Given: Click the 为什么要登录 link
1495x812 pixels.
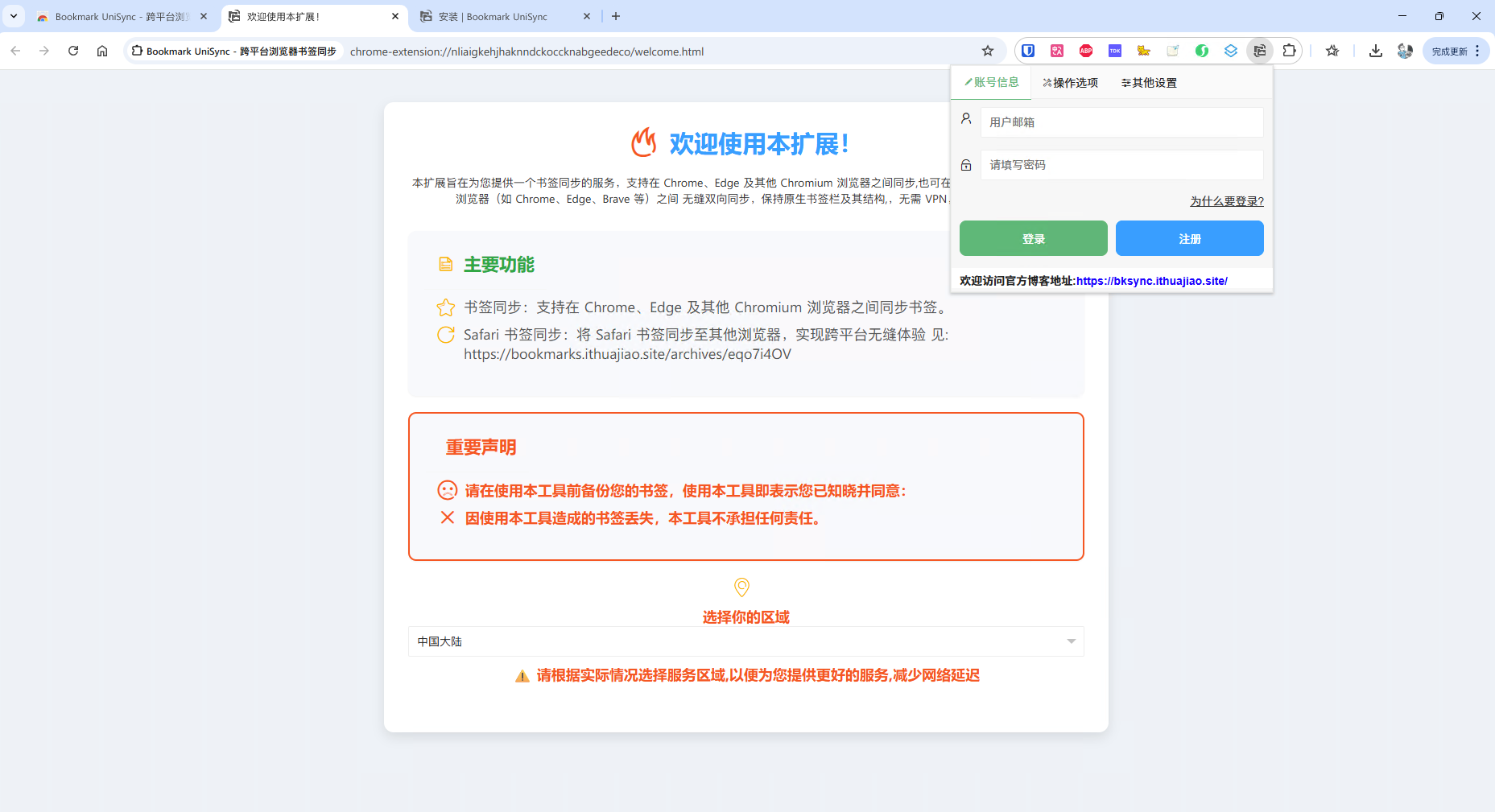Looking at the screenshot, I should (1225, 201).
